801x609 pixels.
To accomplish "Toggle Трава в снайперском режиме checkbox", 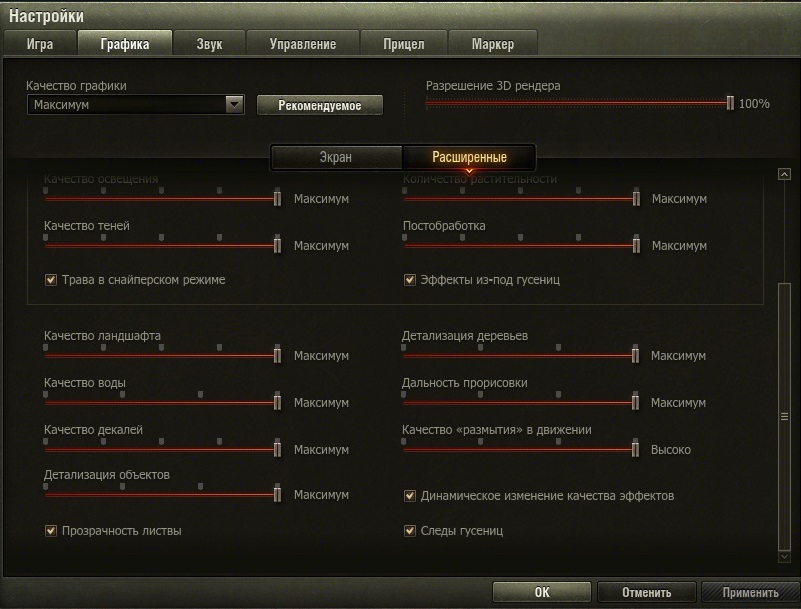I will [51, 279].
